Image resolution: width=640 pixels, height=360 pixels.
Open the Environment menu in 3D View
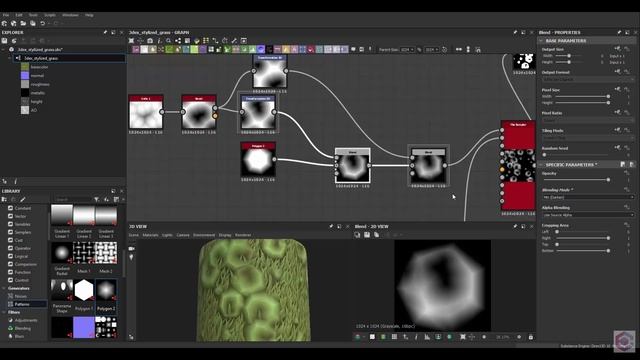[204, 235]
